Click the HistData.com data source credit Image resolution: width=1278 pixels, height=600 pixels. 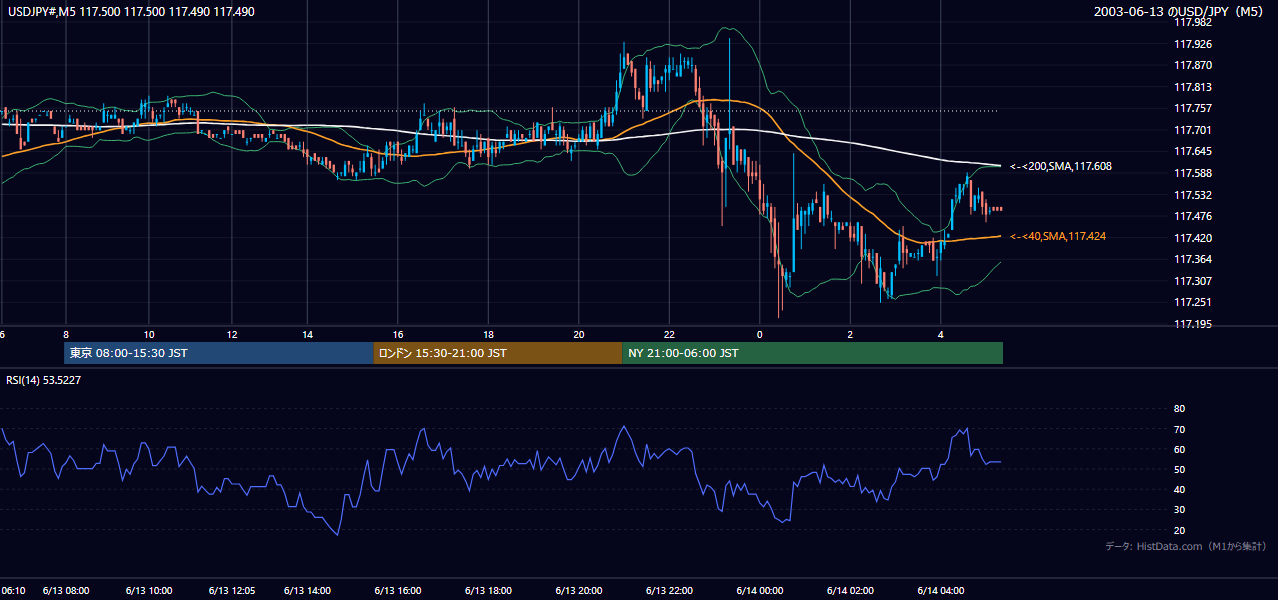(1186, 546)
